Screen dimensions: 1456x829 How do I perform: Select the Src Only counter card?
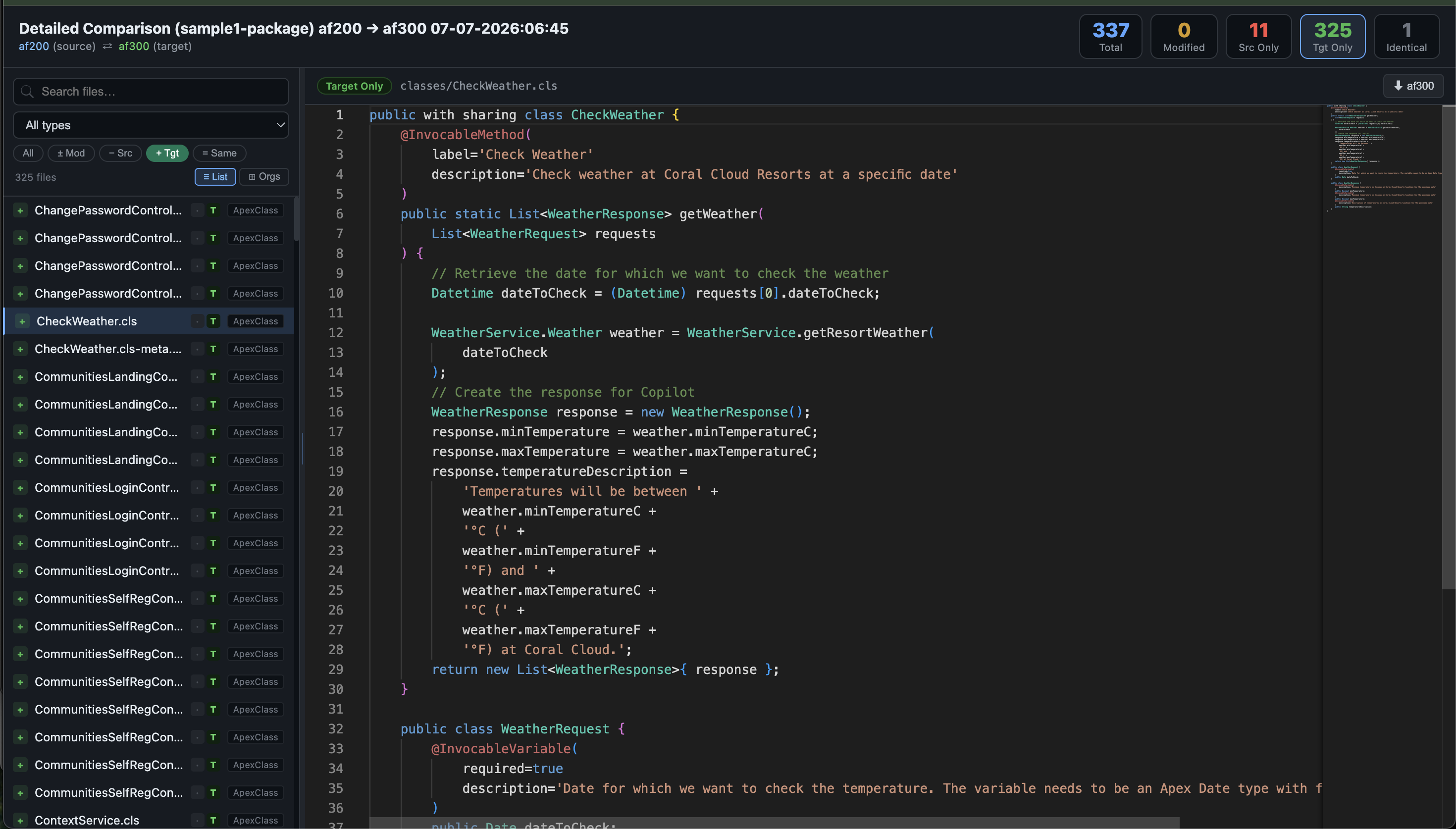[x=1258, y=37]
